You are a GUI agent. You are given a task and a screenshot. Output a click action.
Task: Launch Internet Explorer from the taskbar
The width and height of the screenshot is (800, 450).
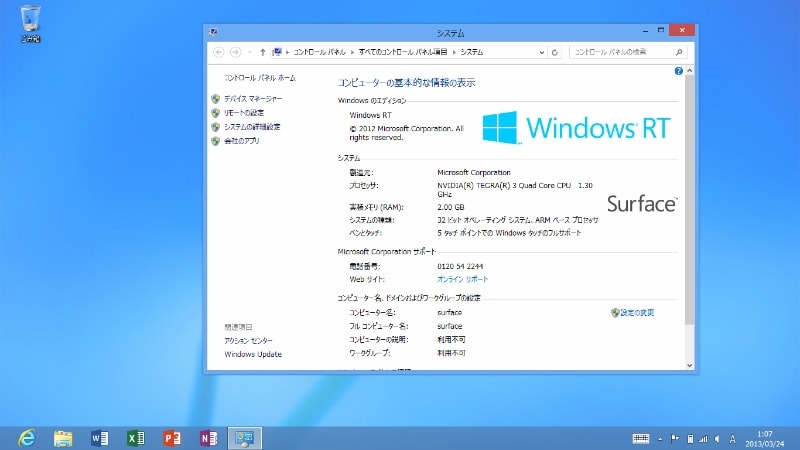(27, 438)
